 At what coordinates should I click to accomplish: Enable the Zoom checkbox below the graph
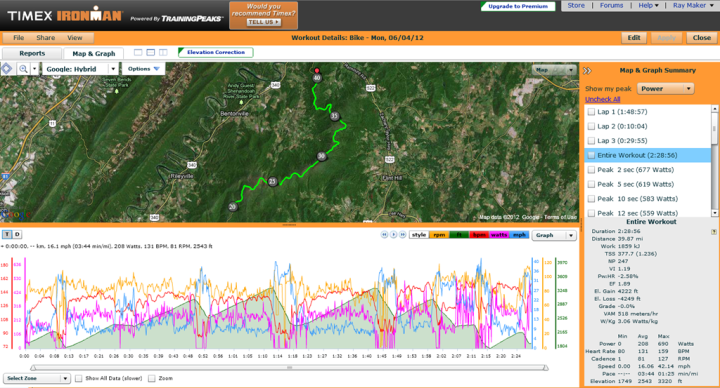pyautogui.click(x=152, y=378)
